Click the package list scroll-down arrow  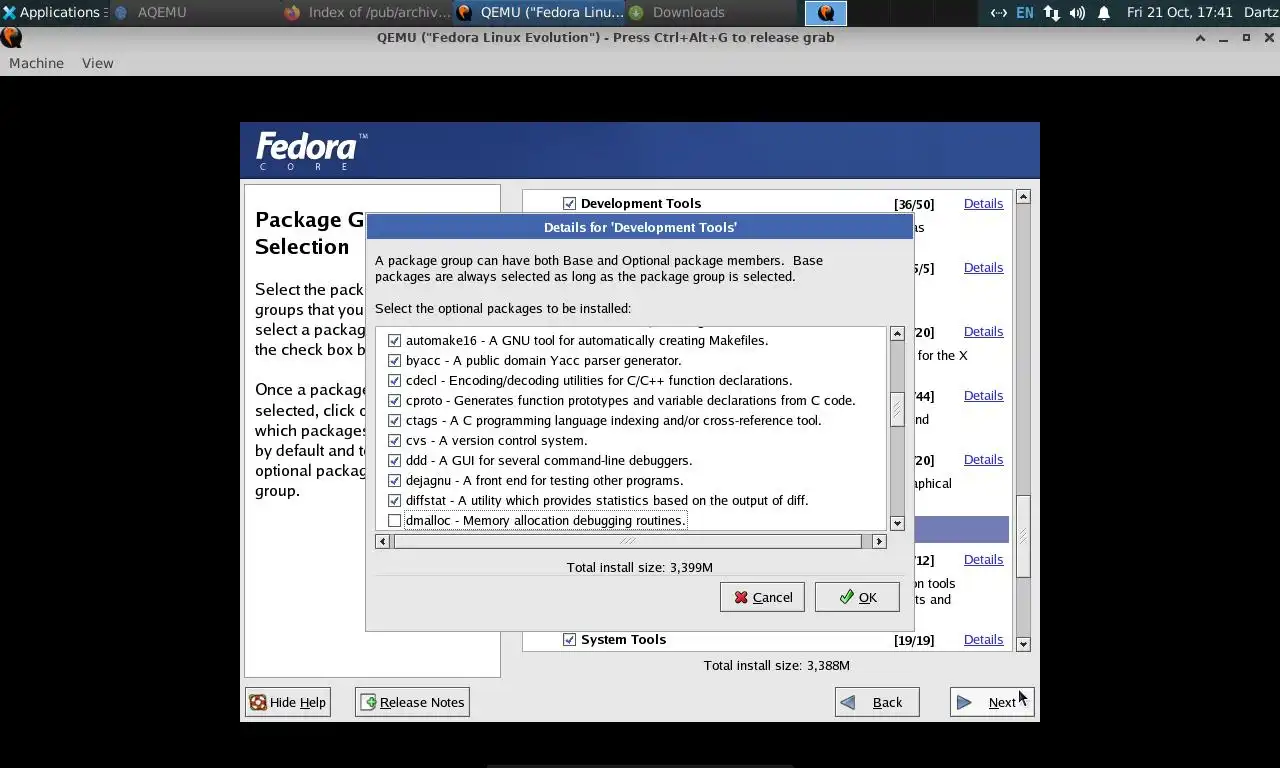click(897, 523)
